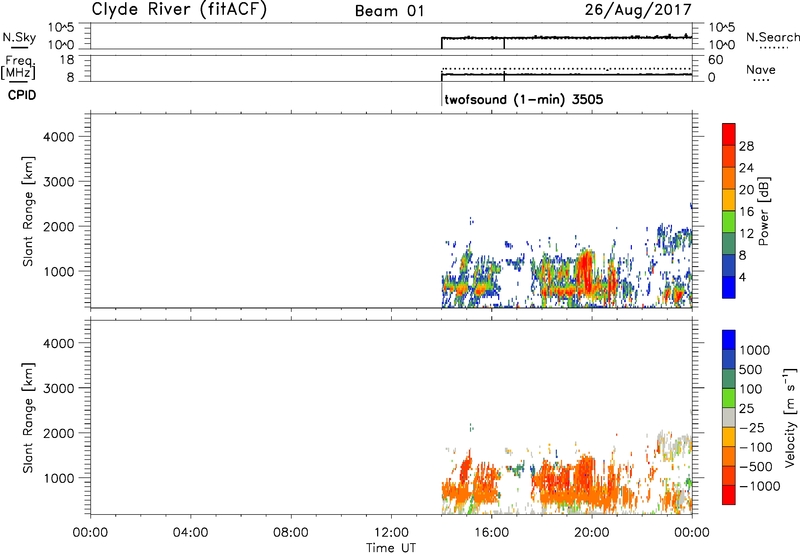Click the 28 label on power colorbar

click(x=746, y=146)
